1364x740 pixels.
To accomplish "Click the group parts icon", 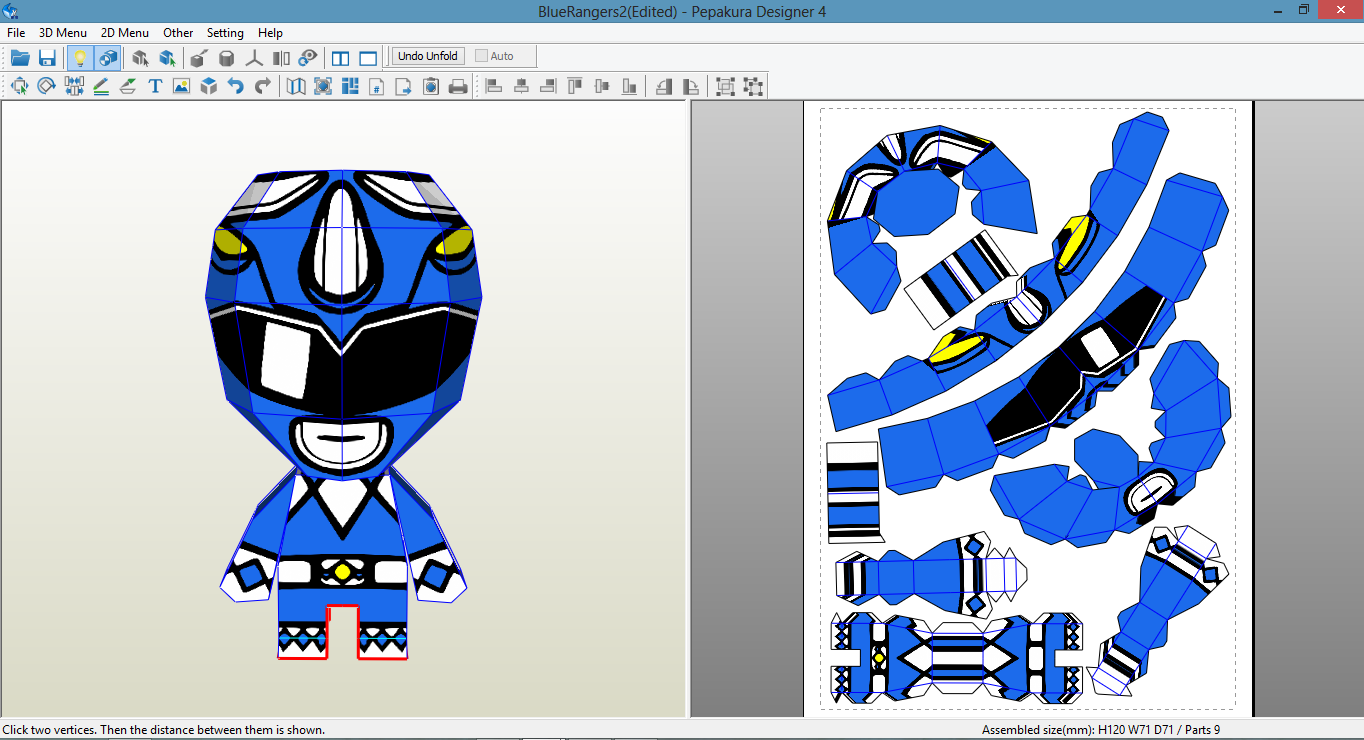I will [x=726, y=86].
